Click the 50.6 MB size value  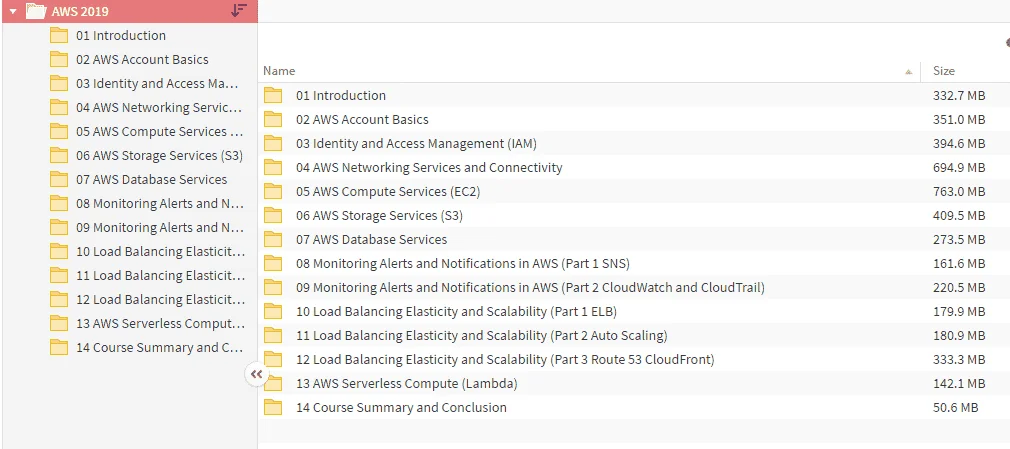click(x=956, y=408)
